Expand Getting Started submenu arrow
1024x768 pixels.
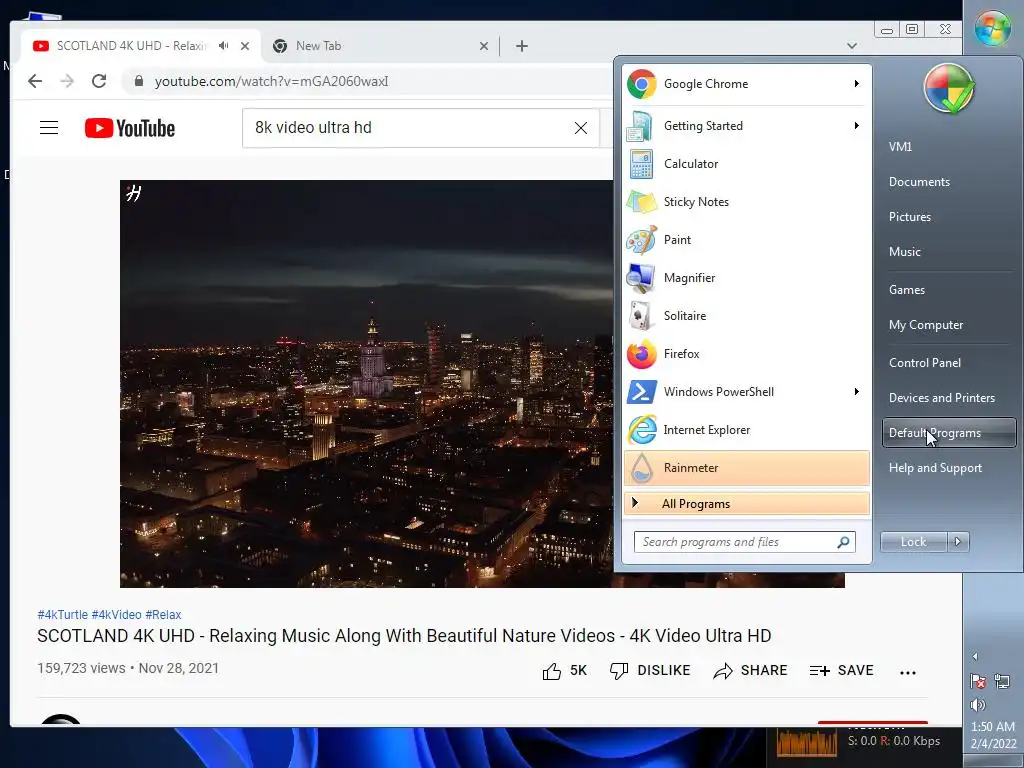click(x=856, y=125)
